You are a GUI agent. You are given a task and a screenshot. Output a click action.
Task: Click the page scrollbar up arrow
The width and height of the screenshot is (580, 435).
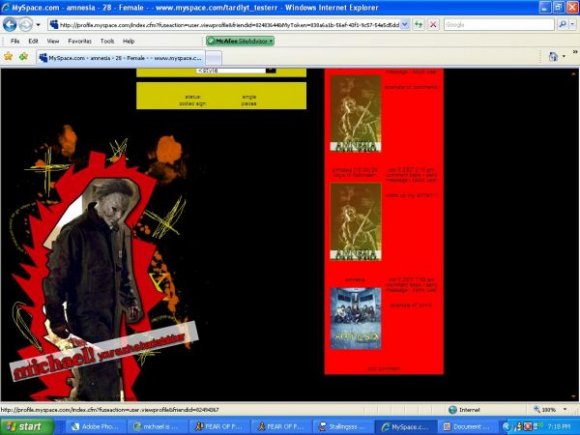pos(574,73)
